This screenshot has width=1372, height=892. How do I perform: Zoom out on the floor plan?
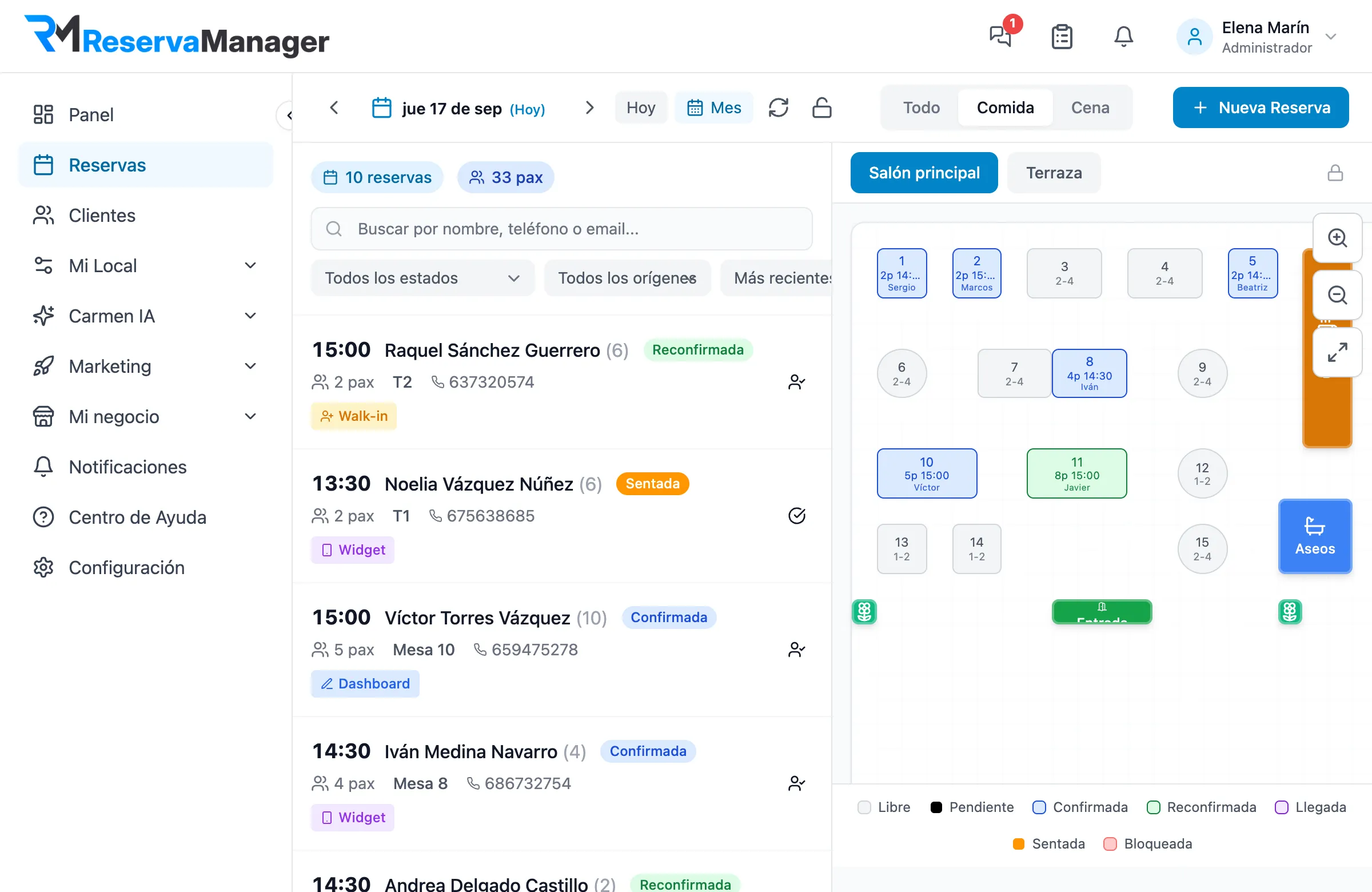pos(1337,295)
